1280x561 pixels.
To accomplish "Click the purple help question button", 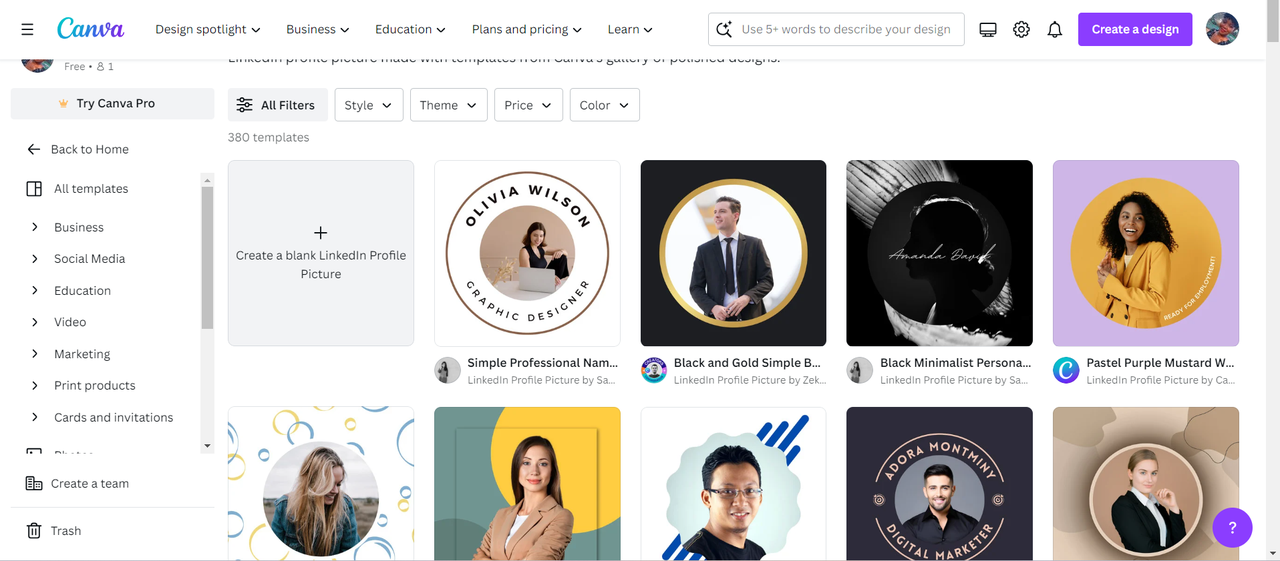I will coord(1232,527).
